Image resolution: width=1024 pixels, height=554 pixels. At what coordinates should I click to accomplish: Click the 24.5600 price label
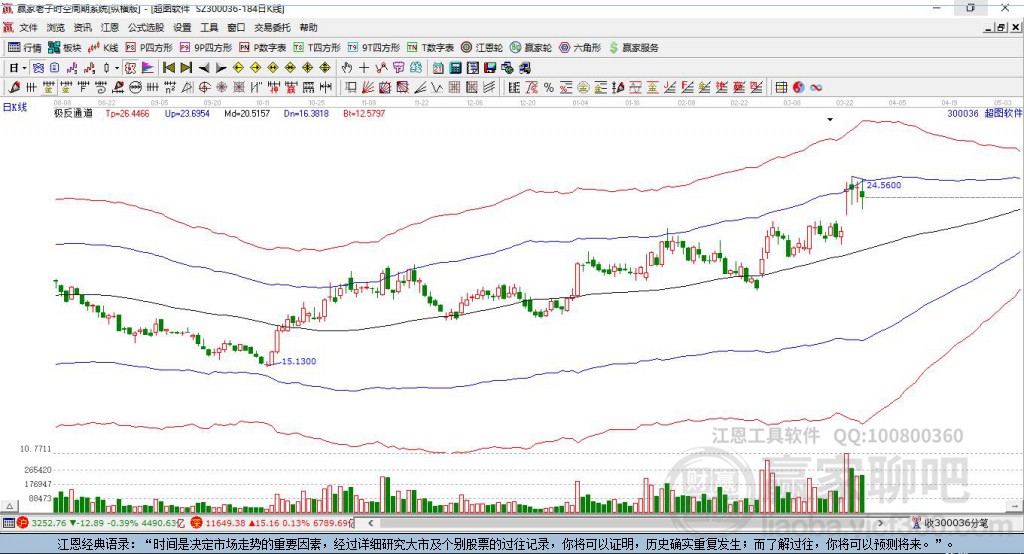coord(884,185)
